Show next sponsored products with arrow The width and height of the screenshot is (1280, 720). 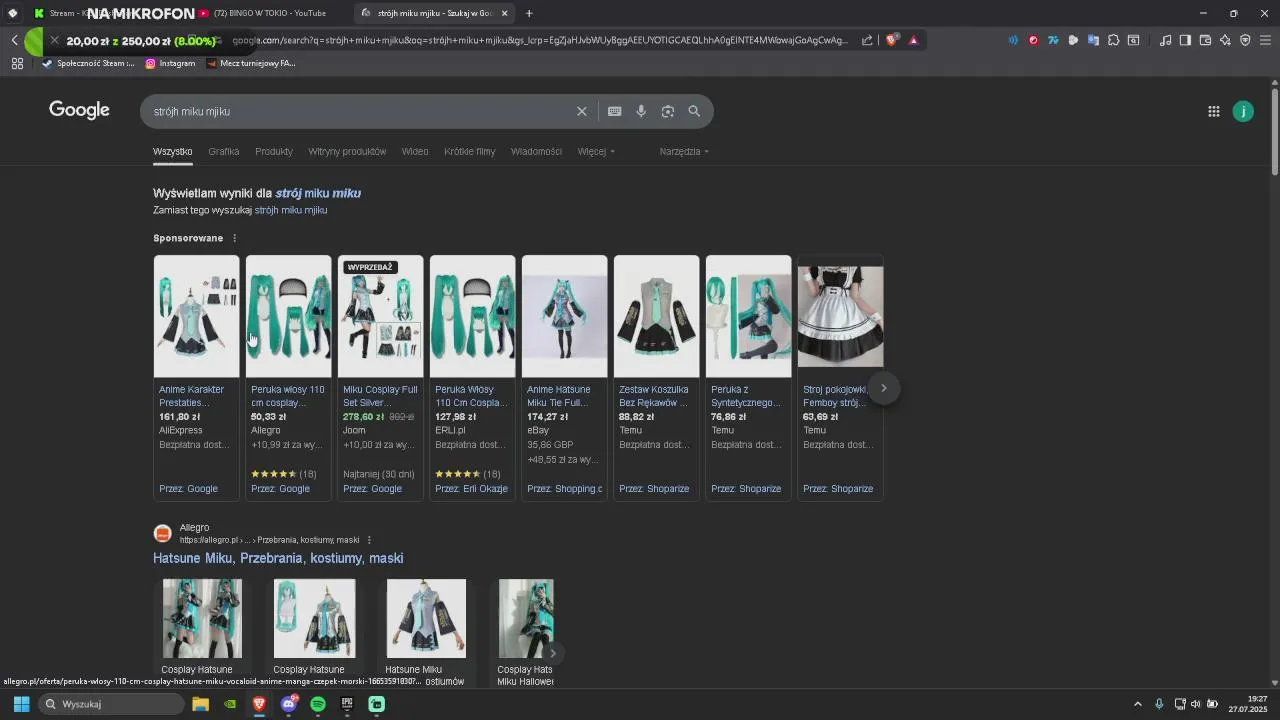pos(884,388)
